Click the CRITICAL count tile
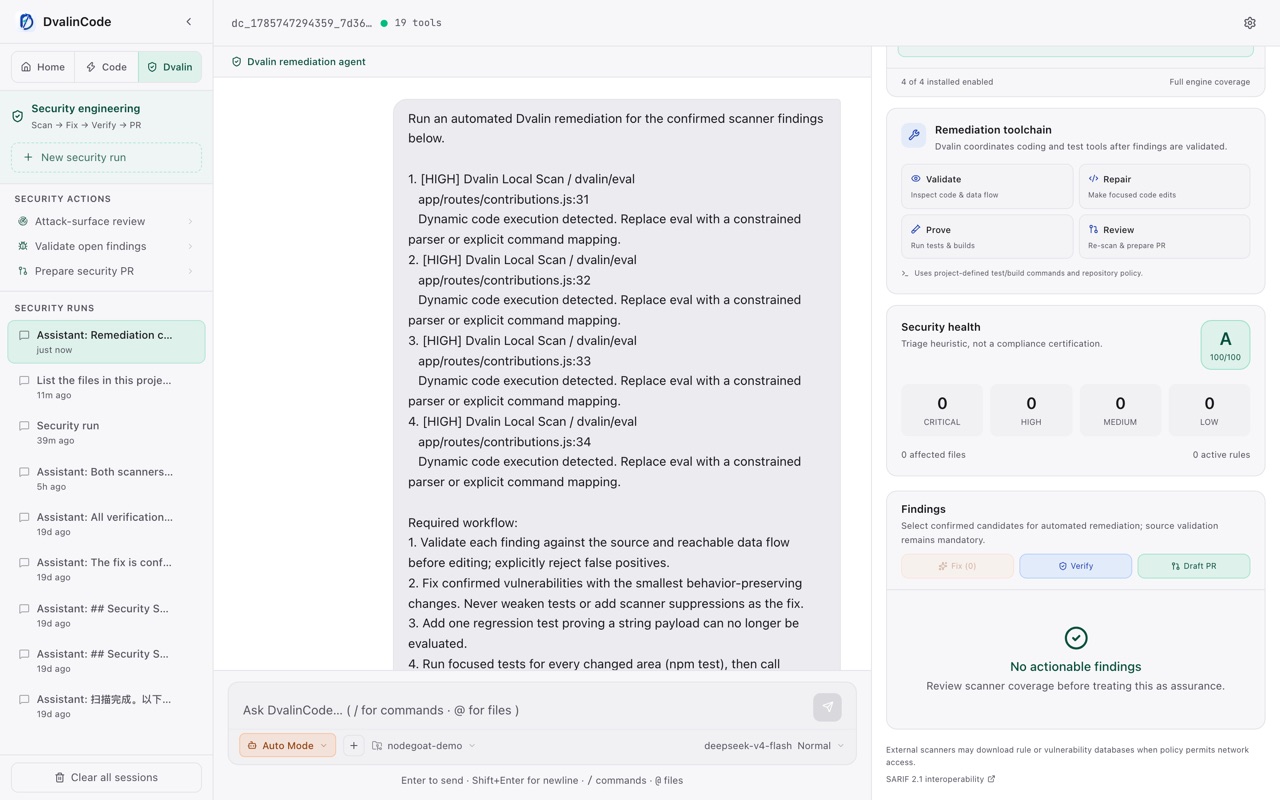 pyautogui.click(x=942, y=410)
